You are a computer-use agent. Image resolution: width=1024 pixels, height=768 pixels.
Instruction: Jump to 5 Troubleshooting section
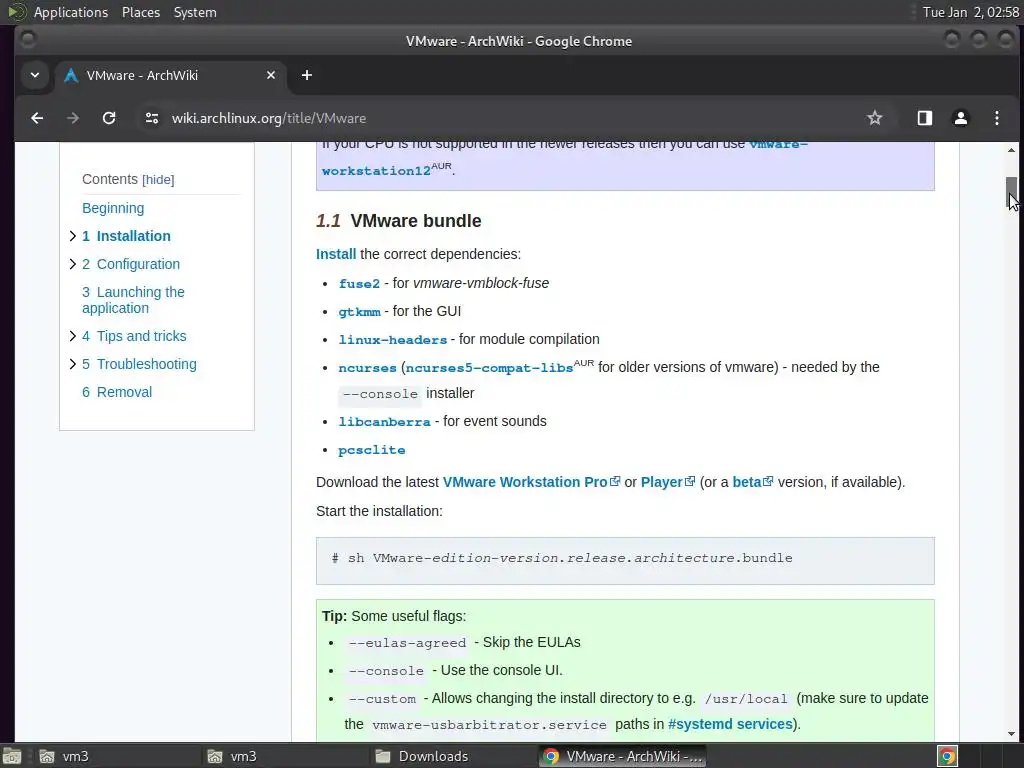[139, 364]
